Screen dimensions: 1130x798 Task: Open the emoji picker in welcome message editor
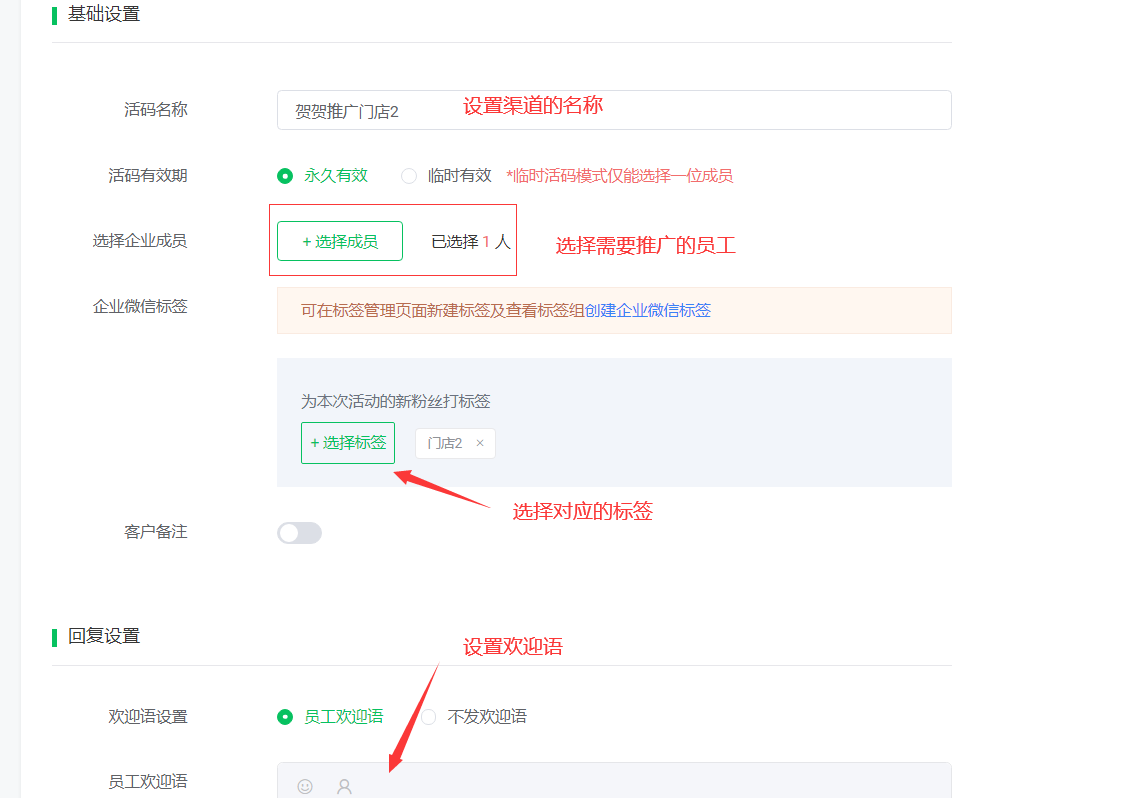click(305, 786)
